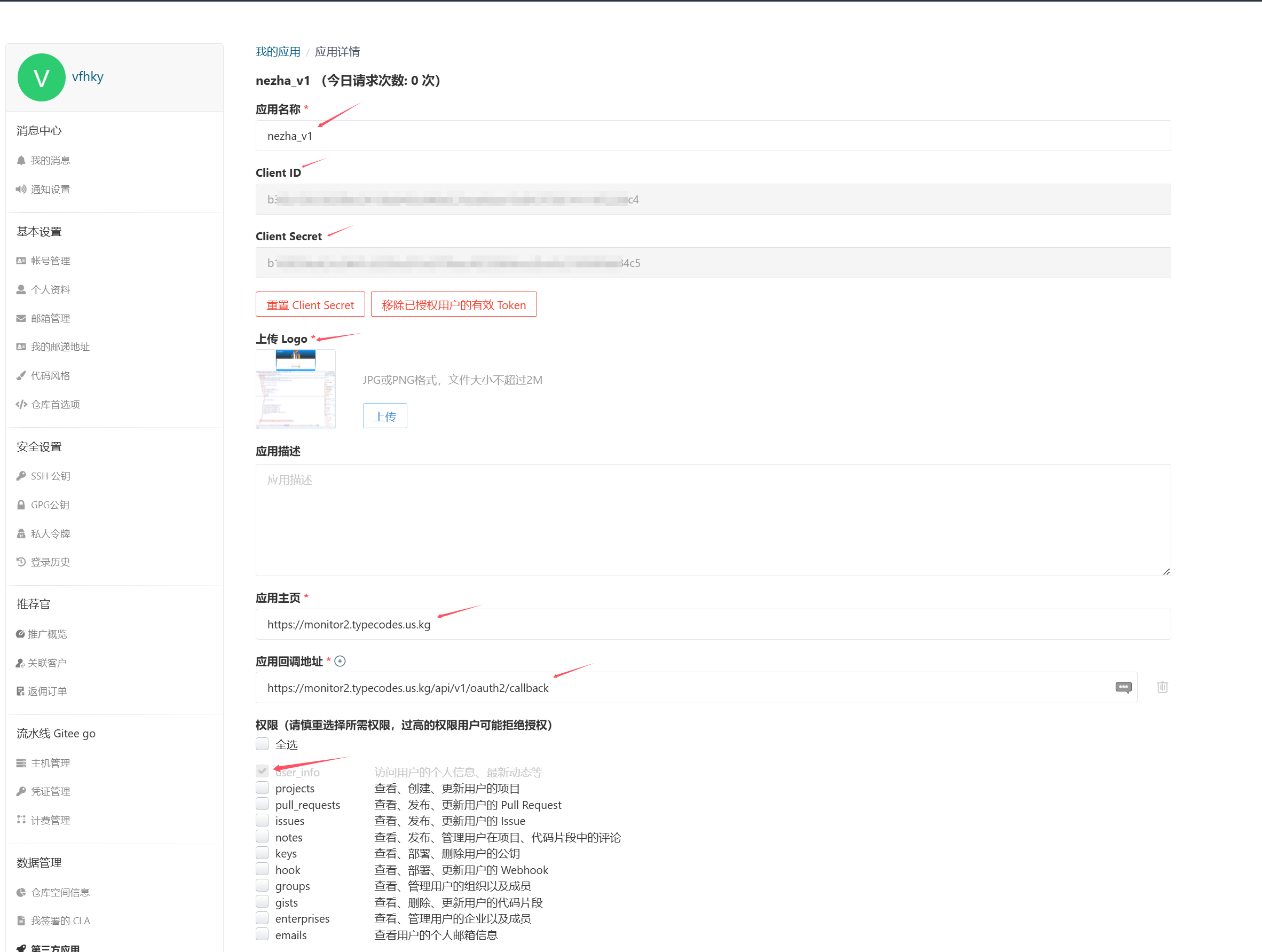Open 主机管理 sidebar item
Image resolution: width=1262 pixels, height=952 pixels.
coord(50,764)
